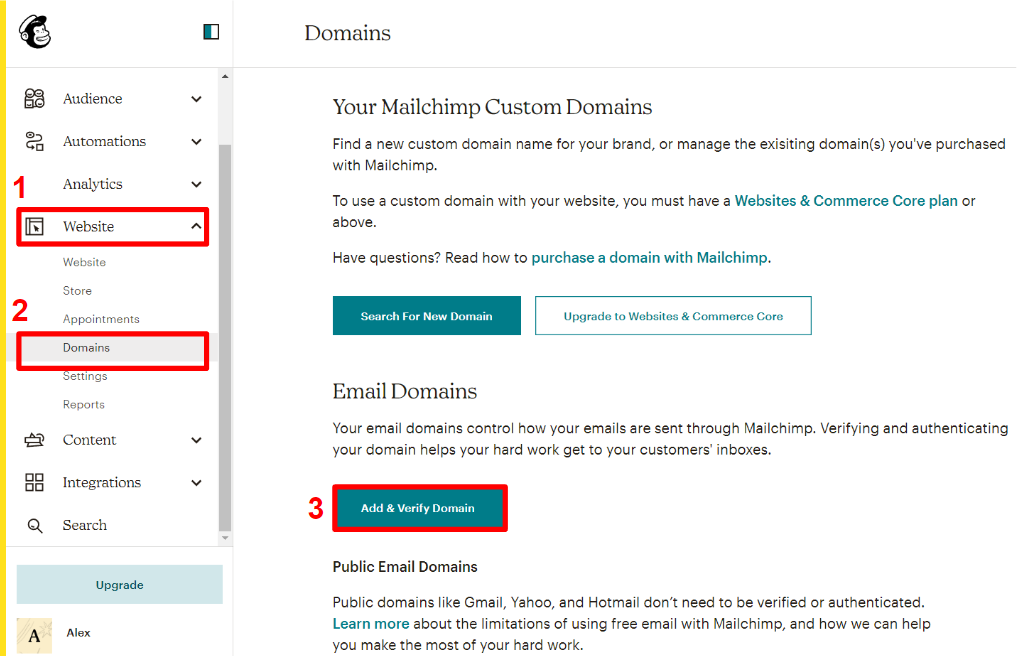
Task: Click the Alex profile avatar
Action: [34, 635]
